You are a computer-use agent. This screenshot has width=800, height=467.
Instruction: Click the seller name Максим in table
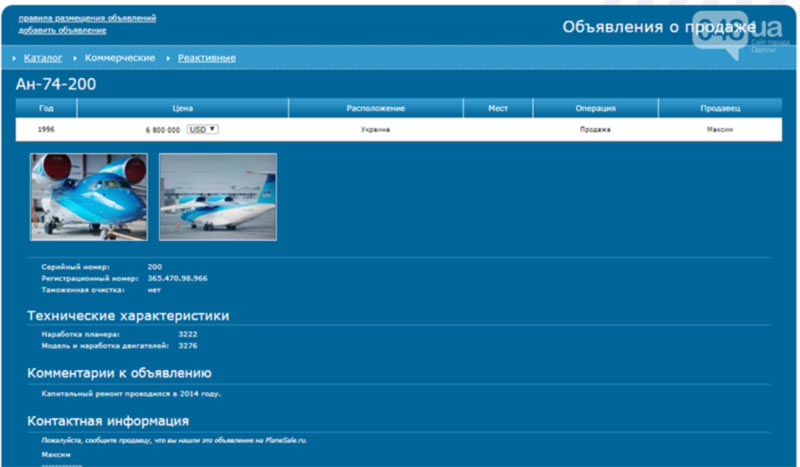720,130
